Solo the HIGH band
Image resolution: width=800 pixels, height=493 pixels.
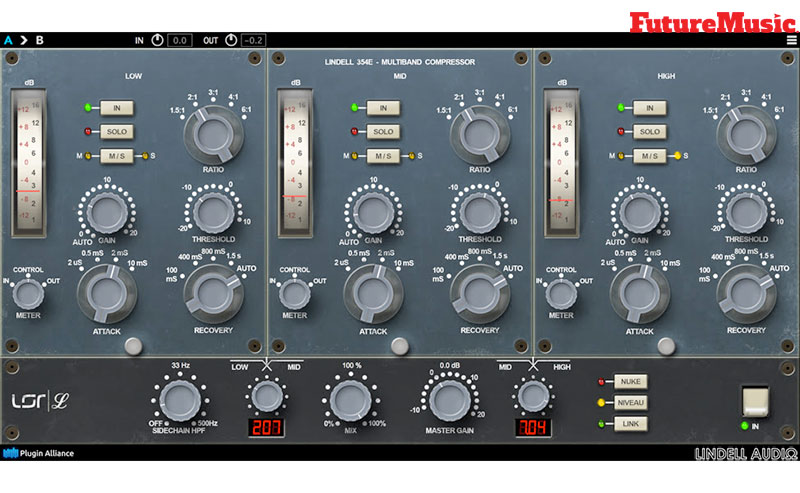(649, 132)
